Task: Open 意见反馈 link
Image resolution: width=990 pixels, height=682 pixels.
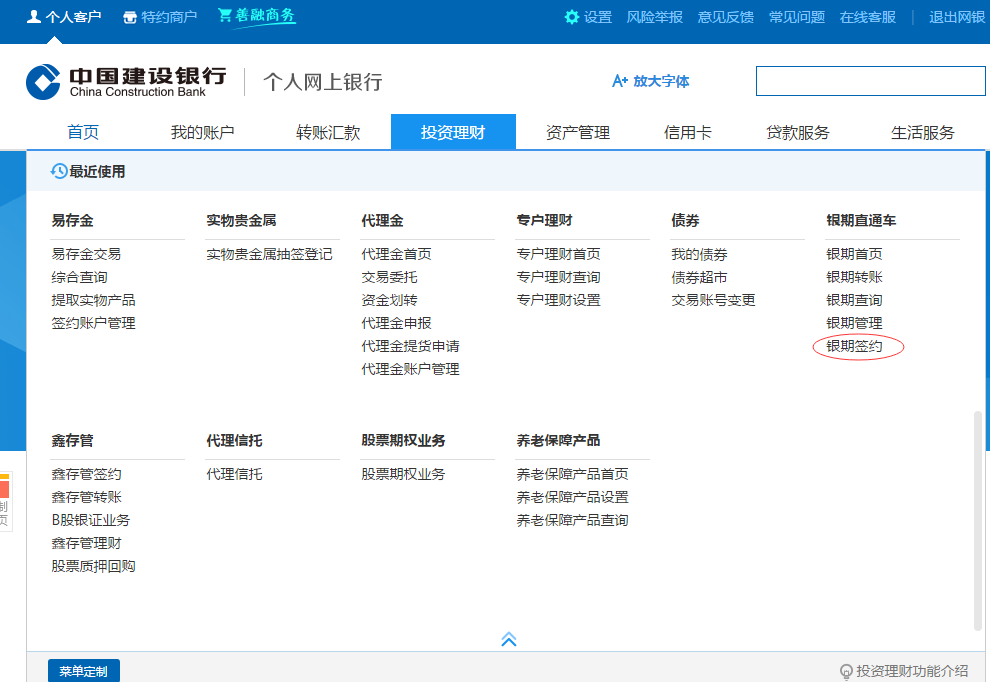Action: pos(725,17)
